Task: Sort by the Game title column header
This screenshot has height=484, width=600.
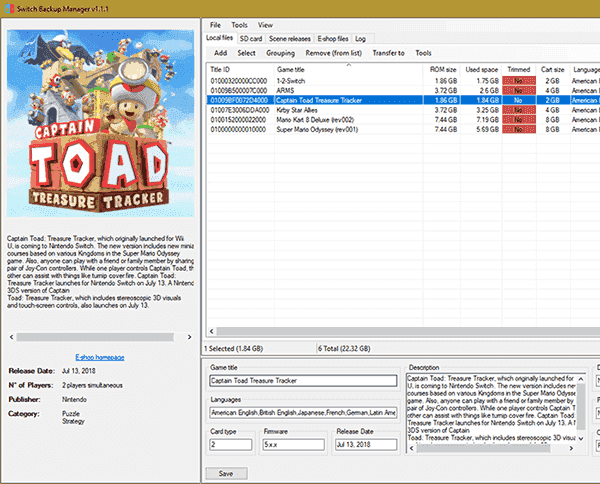Action: (349, 70)
